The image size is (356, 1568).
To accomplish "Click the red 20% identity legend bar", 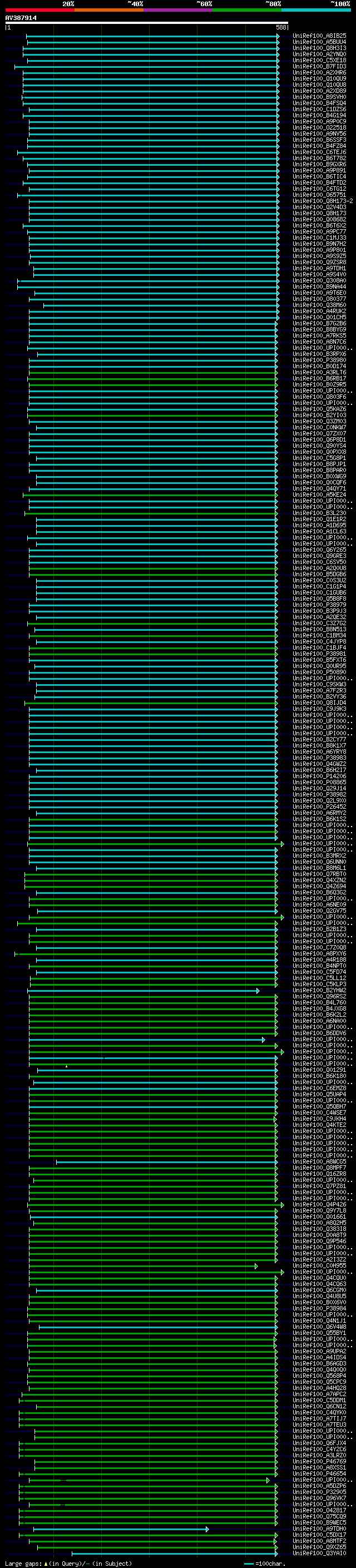I will click(39, 10).
